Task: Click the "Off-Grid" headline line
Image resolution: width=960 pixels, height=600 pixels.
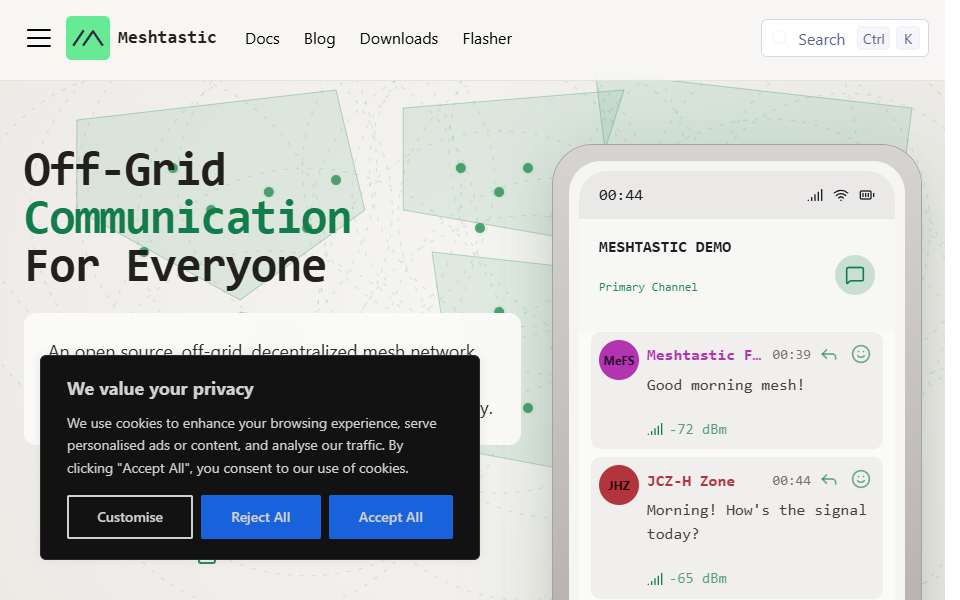Action: pos(125,170)
